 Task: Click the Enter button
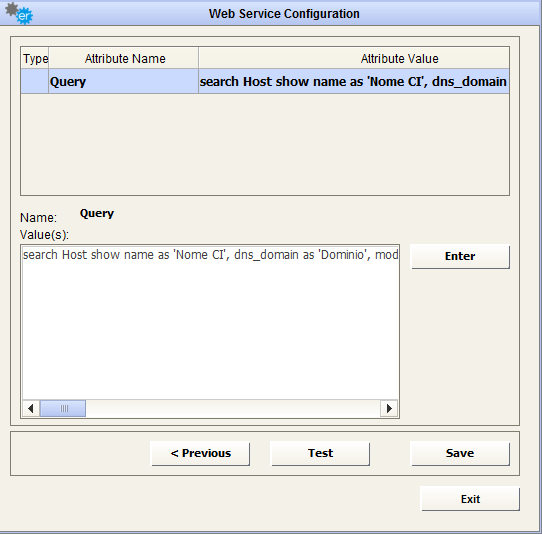[x=460, y=256]
